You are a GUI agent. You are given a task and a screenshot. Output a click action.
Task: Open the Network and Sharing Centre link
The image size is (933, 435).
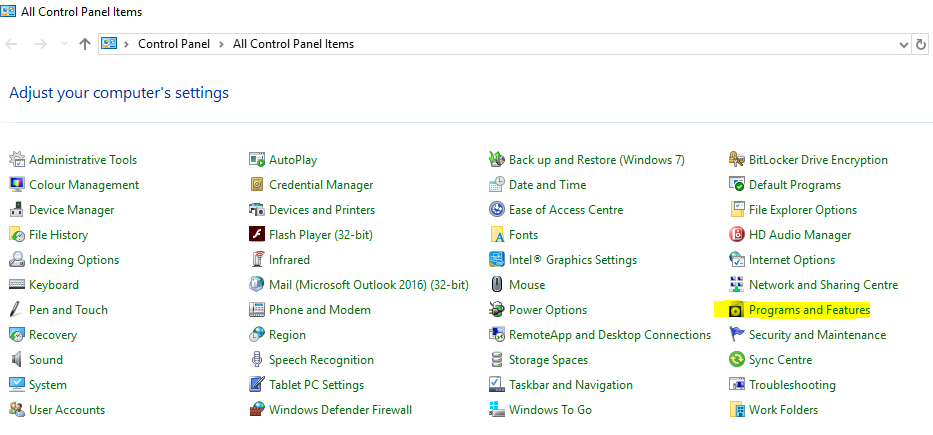coord(823,285)
